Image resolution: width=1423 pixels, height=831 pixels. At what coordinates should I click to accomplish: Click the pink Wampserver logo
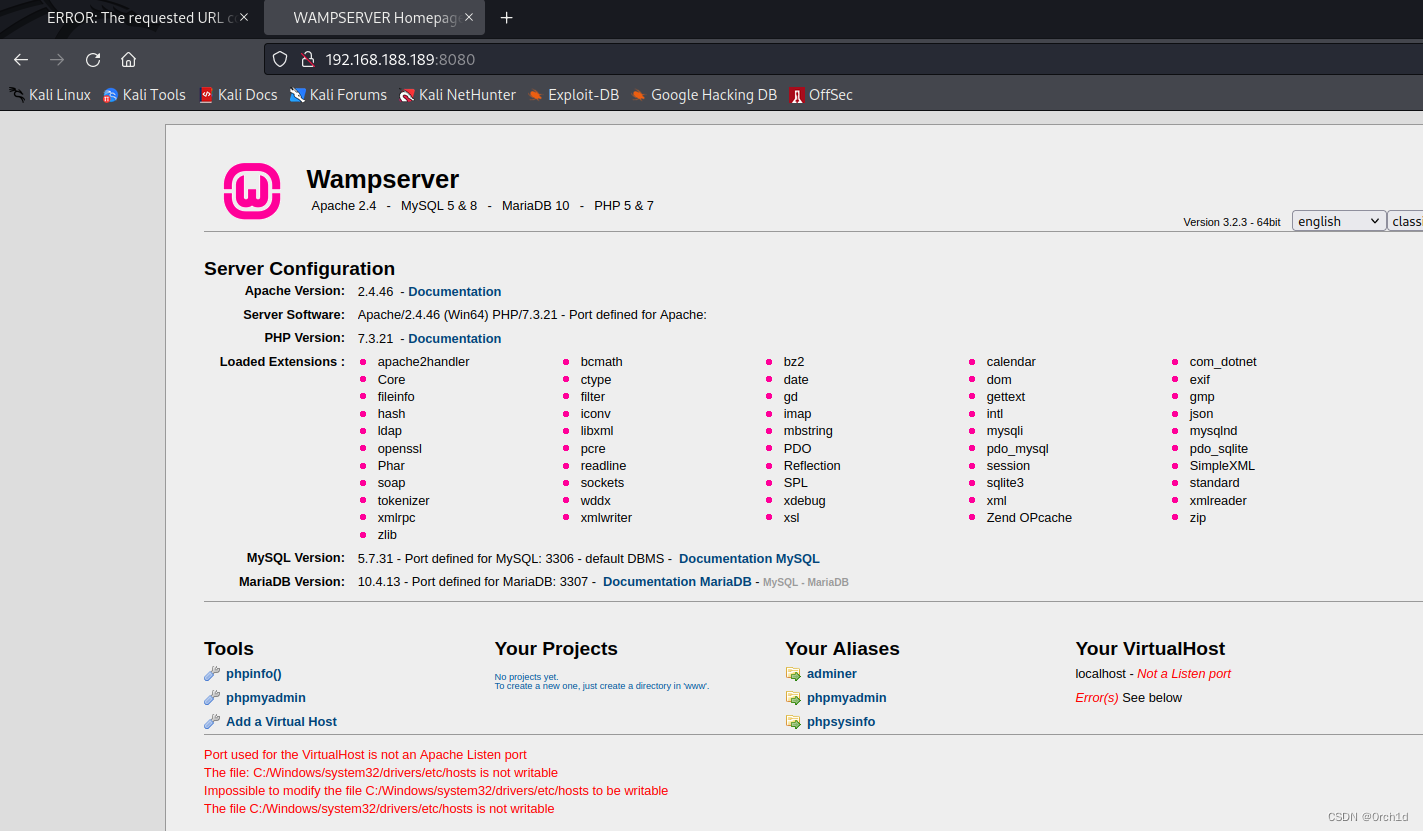click(252, 190)
